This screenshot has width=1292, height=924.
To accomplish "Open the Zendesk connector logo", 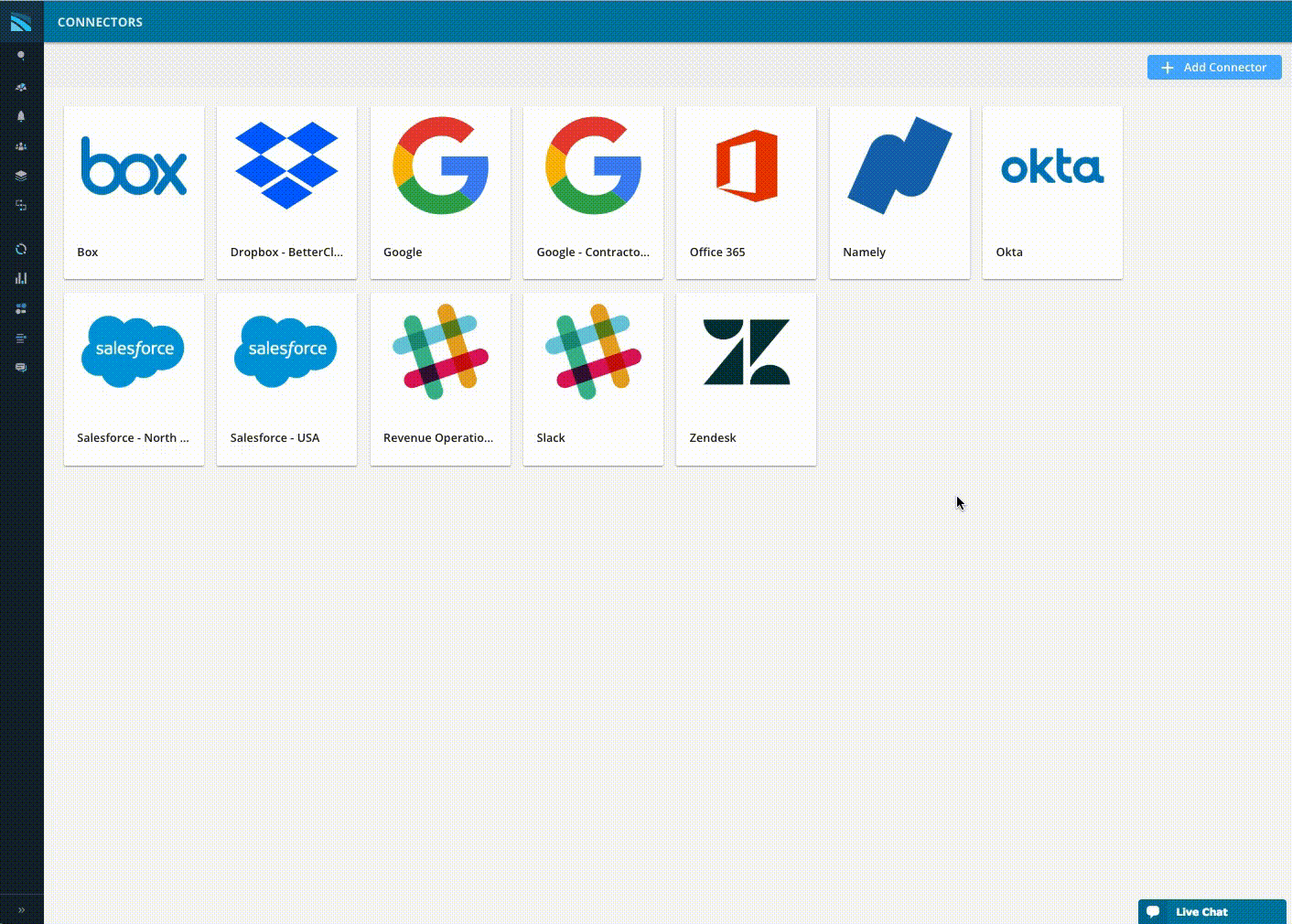I will click(x=747, y=351).
